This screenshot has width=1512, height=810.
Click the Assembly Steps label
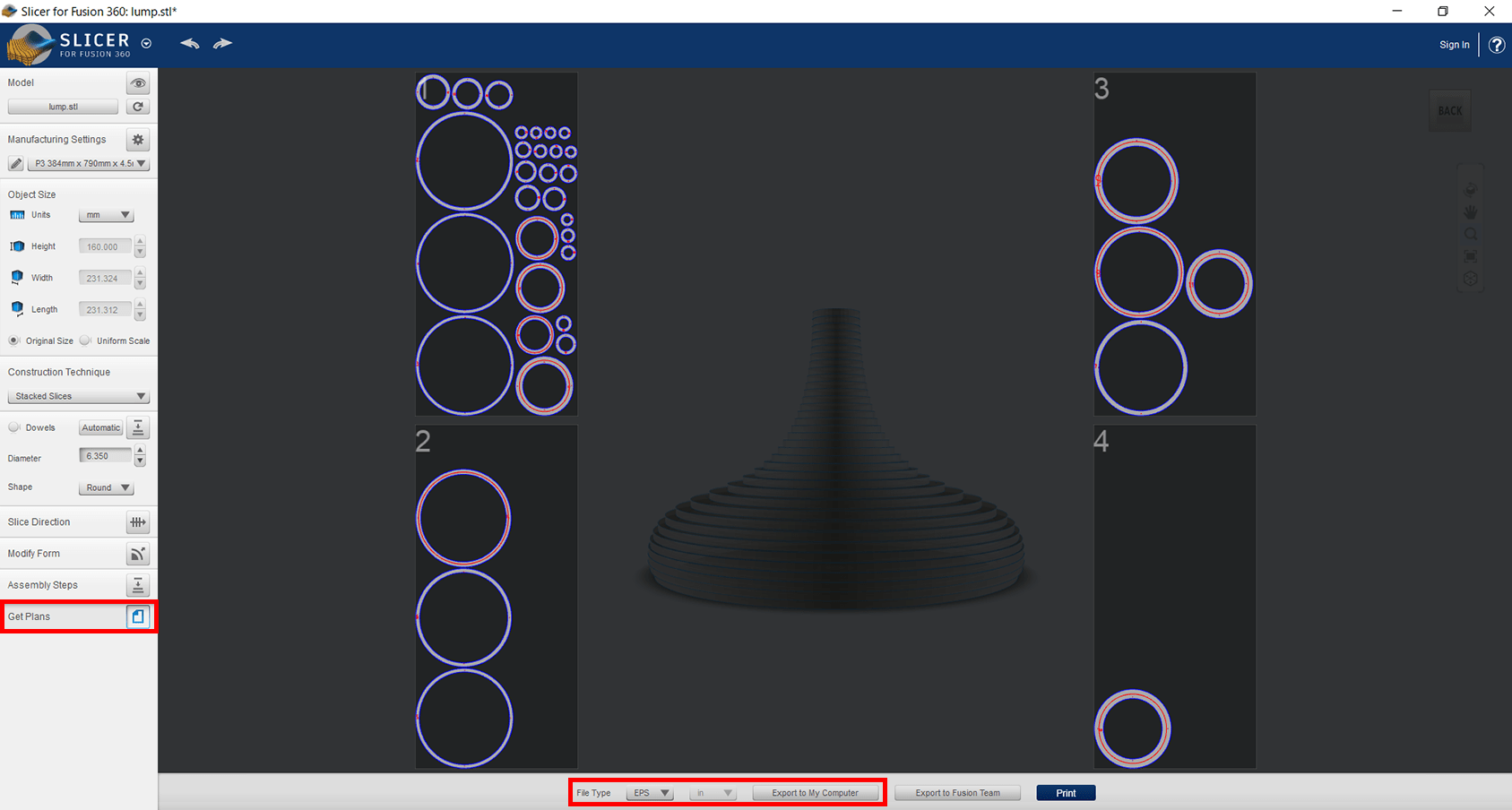43,585
